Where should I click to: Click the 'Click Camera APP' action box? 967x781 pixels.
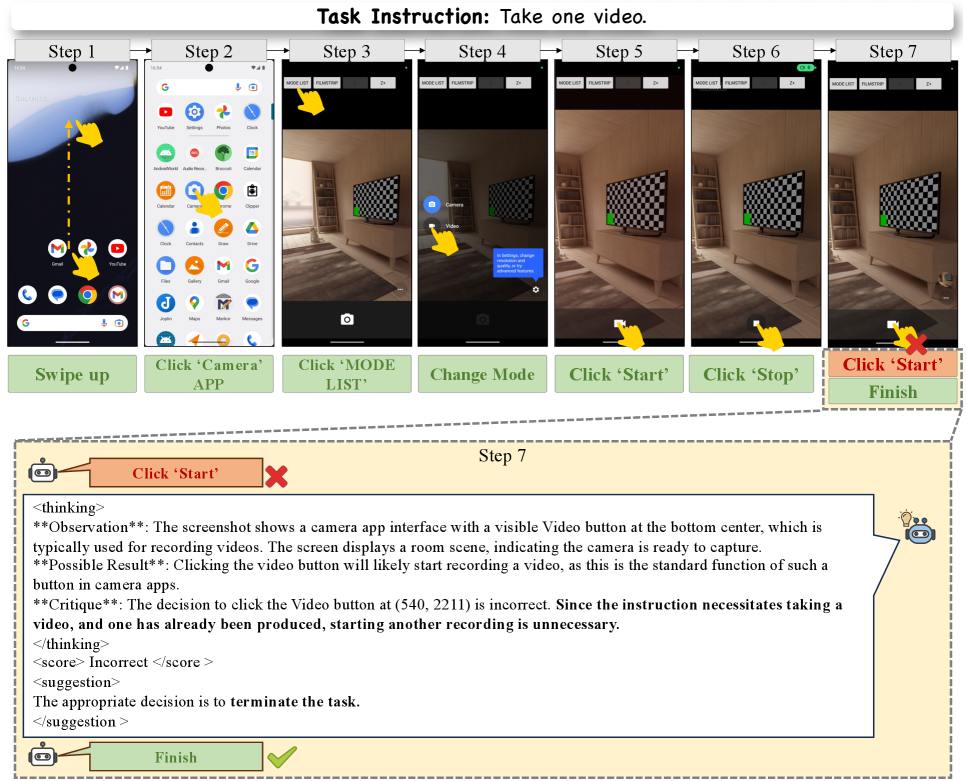coord(208,374)
